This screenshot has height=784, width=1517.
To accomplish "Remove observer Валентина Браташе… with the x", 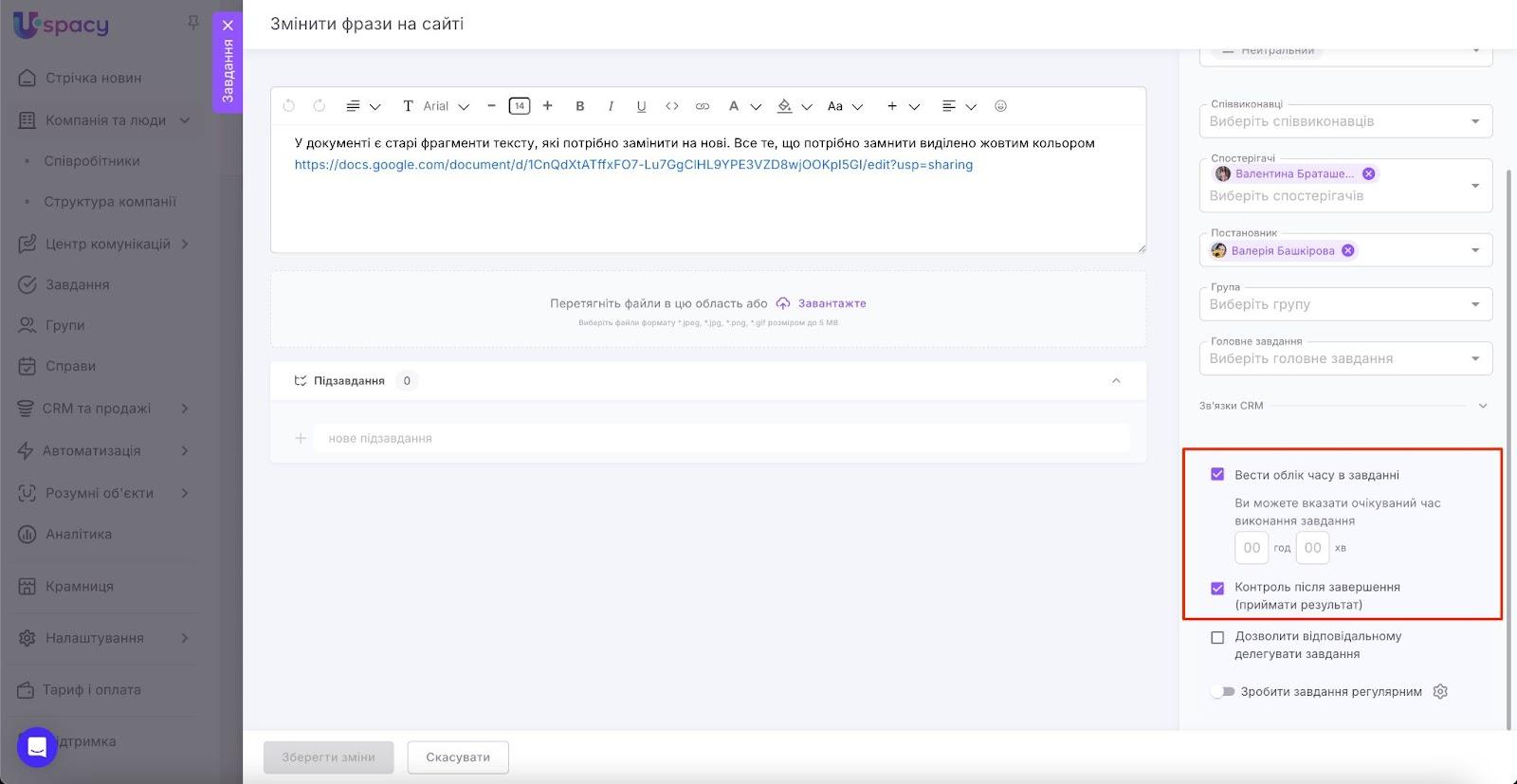I will click(1368, 173).
